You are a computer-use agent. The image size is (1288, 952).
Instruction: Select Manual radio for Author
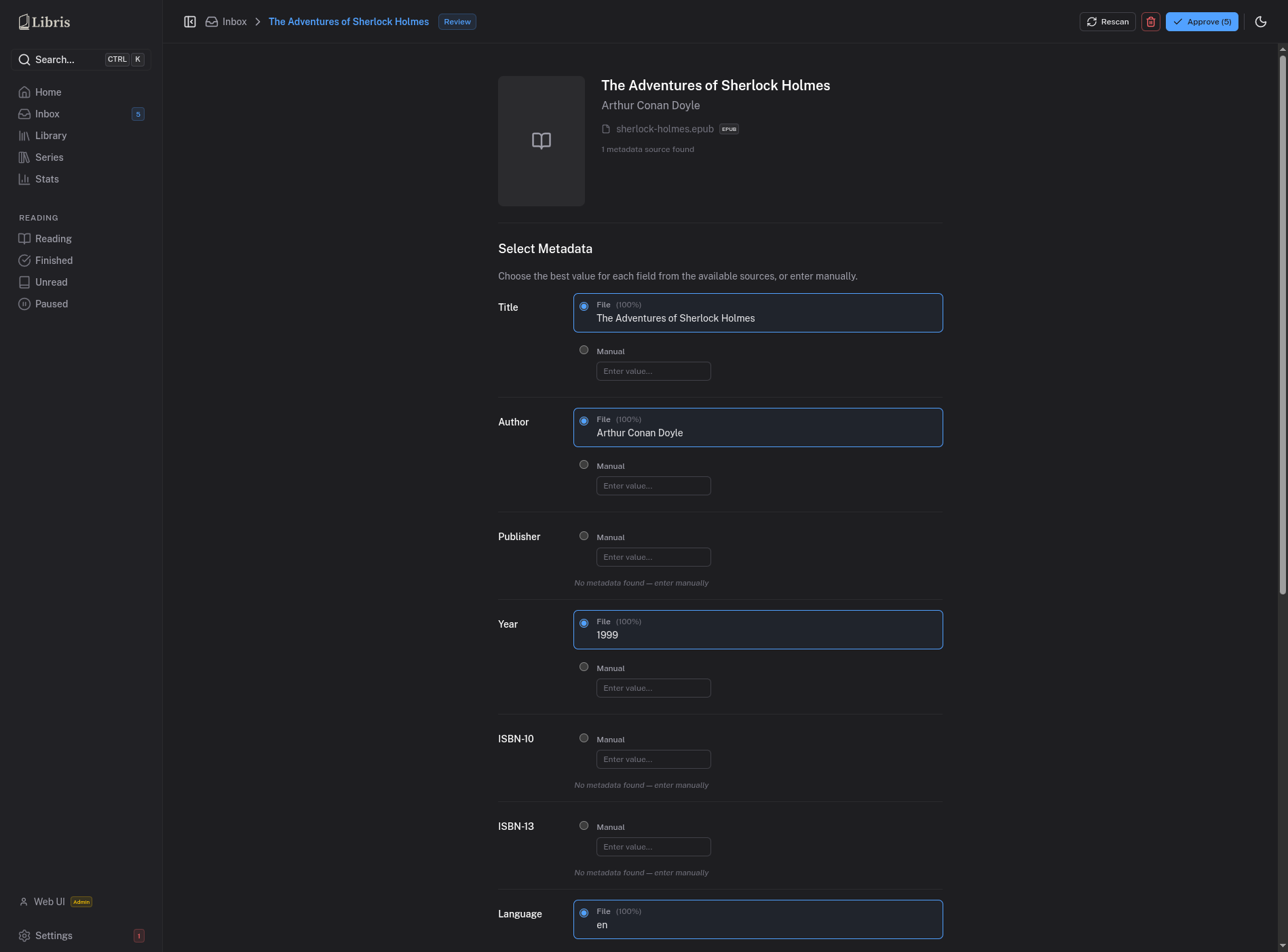(584, 465)
